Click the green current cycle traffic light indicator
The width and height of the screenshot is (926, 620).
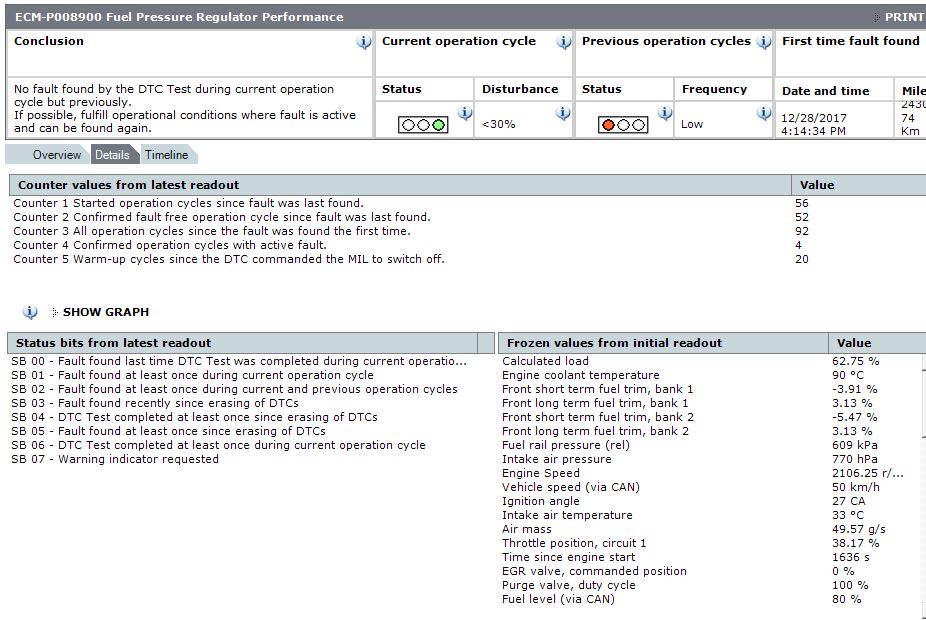pyautogui.click(x=423, y=125)
